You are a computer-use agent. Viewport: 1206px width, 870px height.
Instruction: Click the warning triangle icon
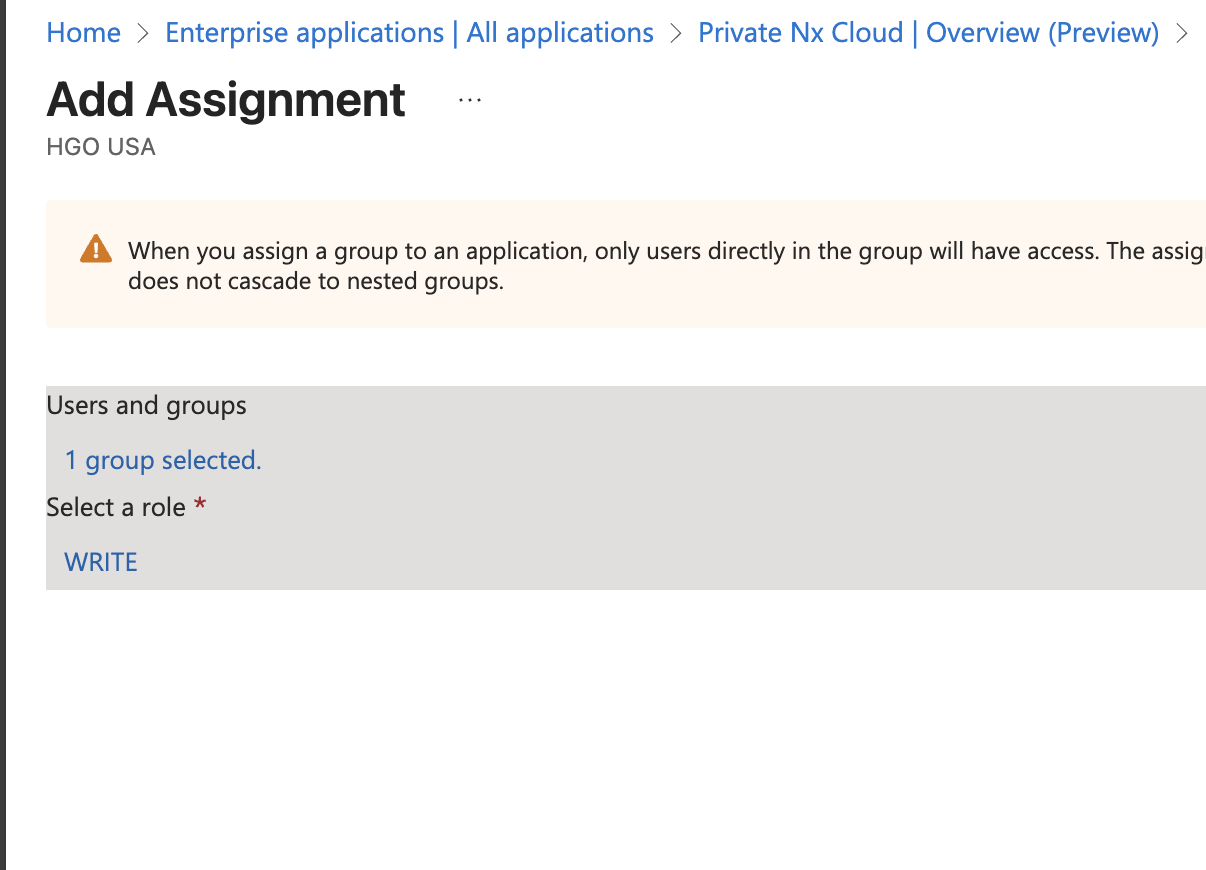[96, 249]
